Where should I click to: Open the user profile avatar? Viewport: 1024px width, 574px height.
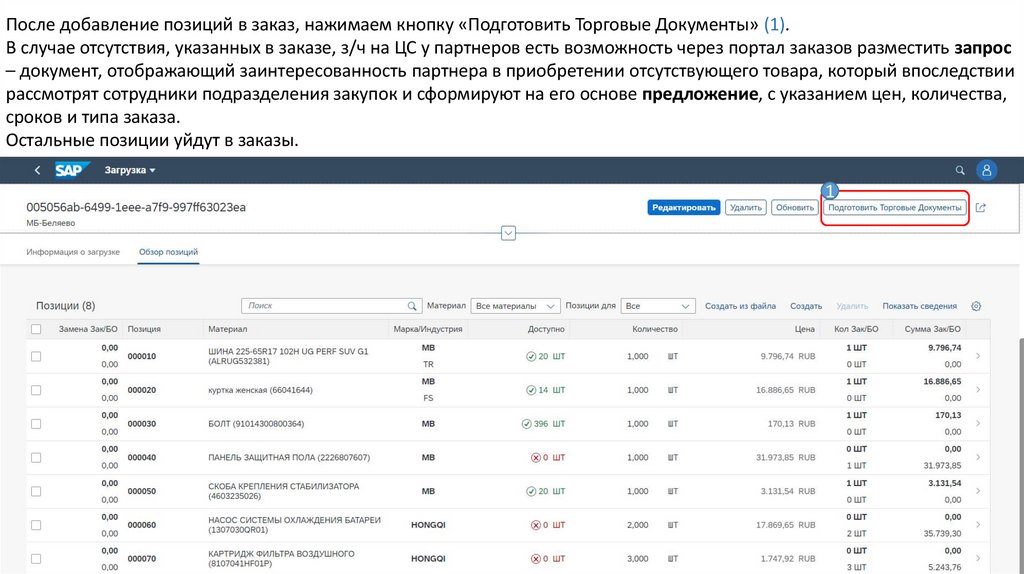click(x=986, y=170)
